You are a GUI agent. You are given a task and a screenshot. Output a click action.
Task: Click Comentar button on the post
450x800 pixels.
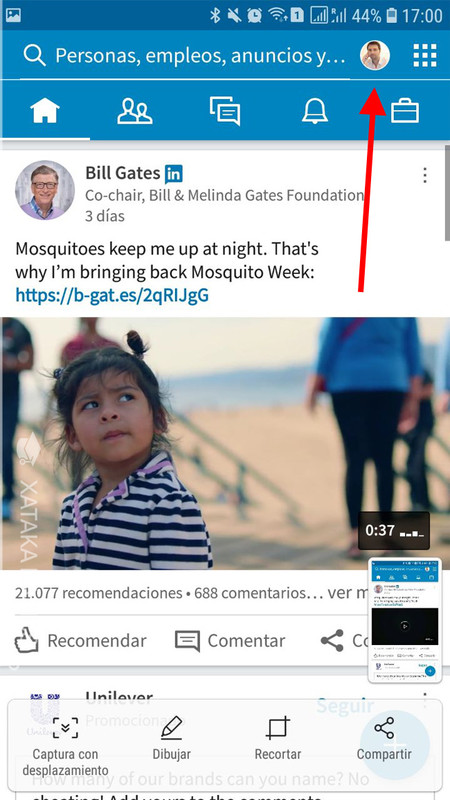coord(230,641)
